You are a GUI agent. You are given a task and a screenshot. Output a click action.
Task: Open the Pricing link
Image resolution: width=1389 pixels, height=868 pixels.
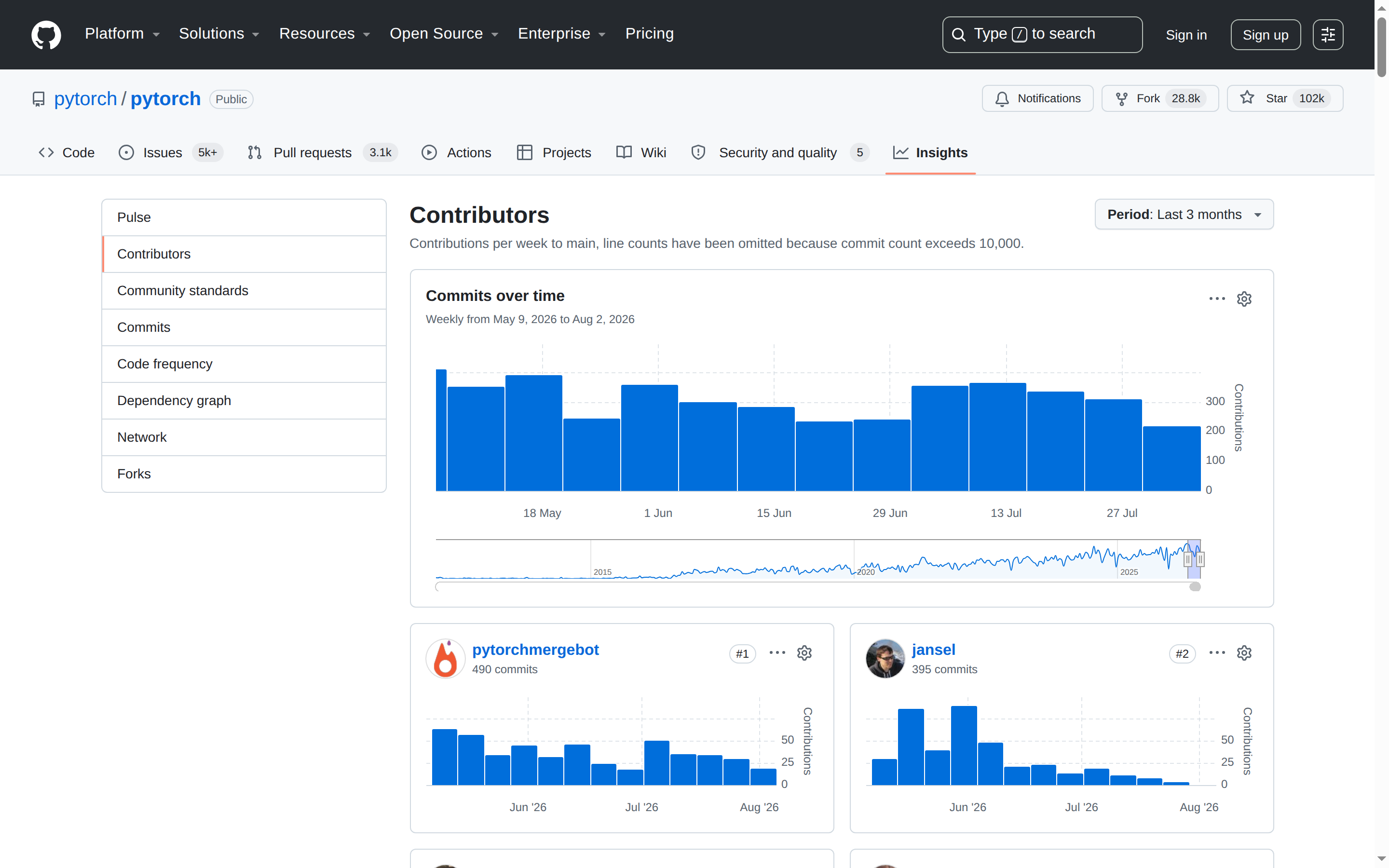point(649,34)
